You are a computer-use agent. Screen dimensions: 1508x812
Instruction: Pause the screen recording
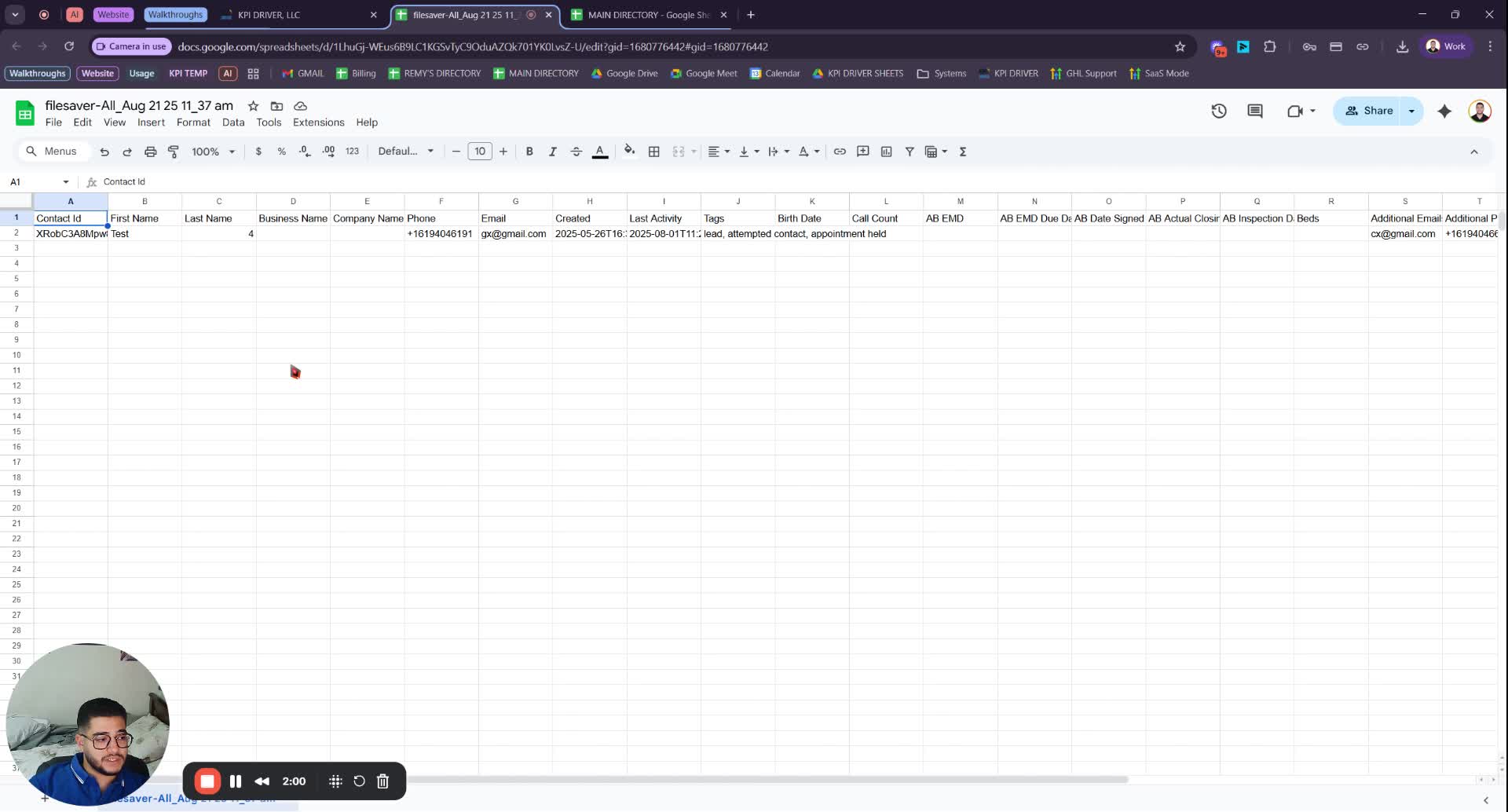(236, 781)
